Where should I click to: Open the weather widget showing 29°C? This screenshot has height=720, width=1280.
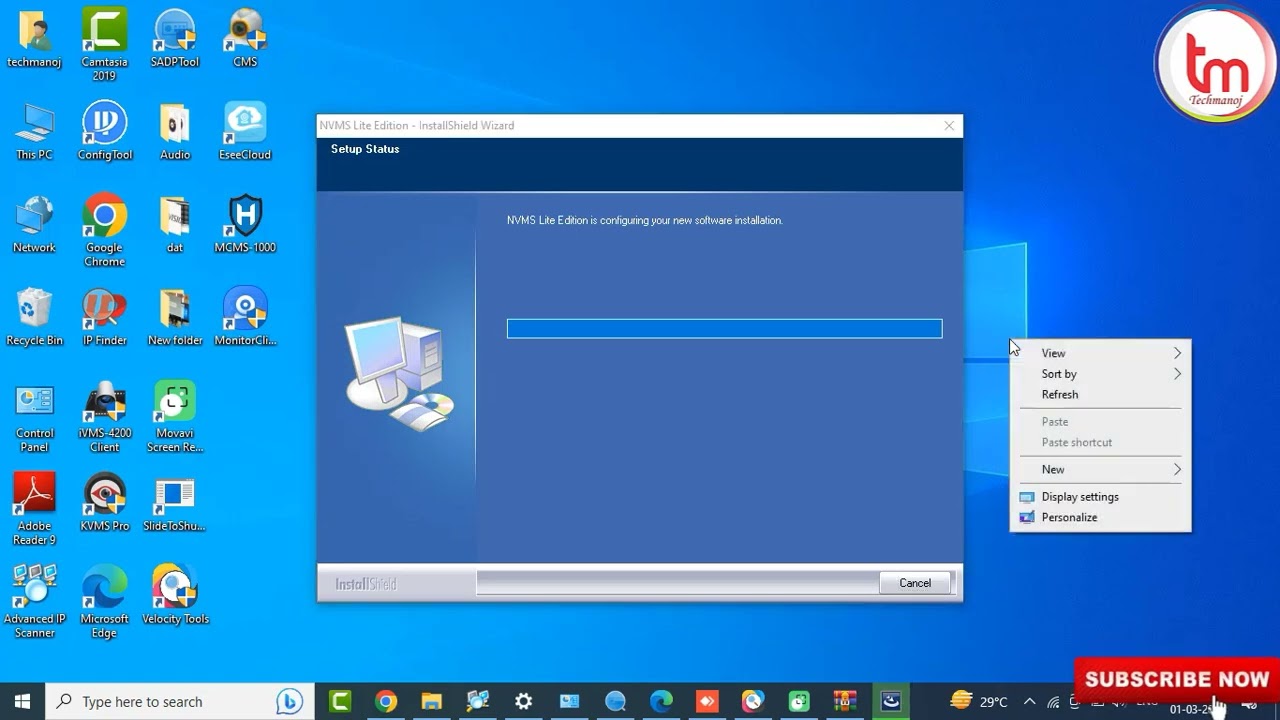[980, 701]
